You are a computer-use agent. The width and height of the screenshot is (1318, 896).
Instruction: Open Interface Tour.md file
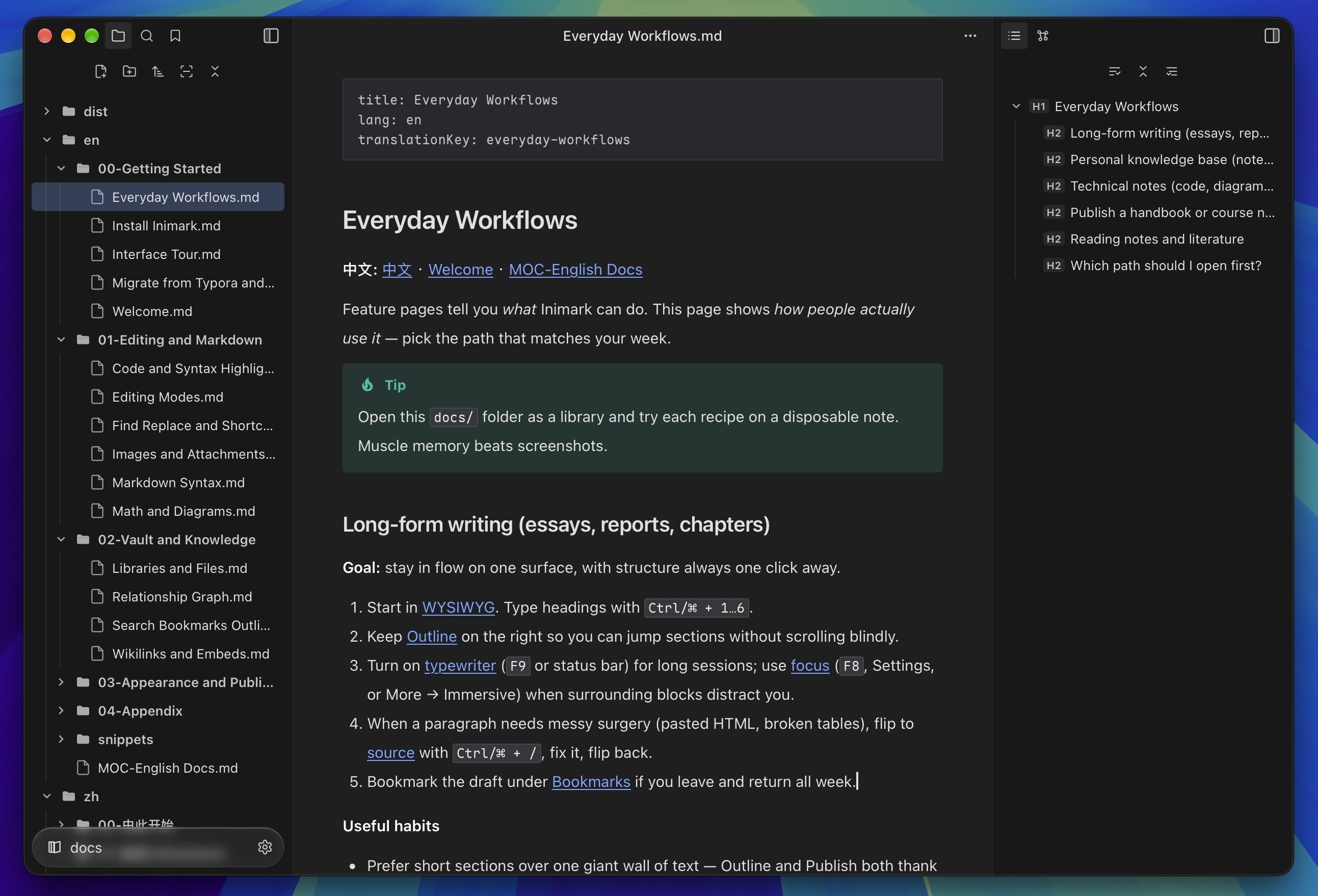[x=157, y=254]
